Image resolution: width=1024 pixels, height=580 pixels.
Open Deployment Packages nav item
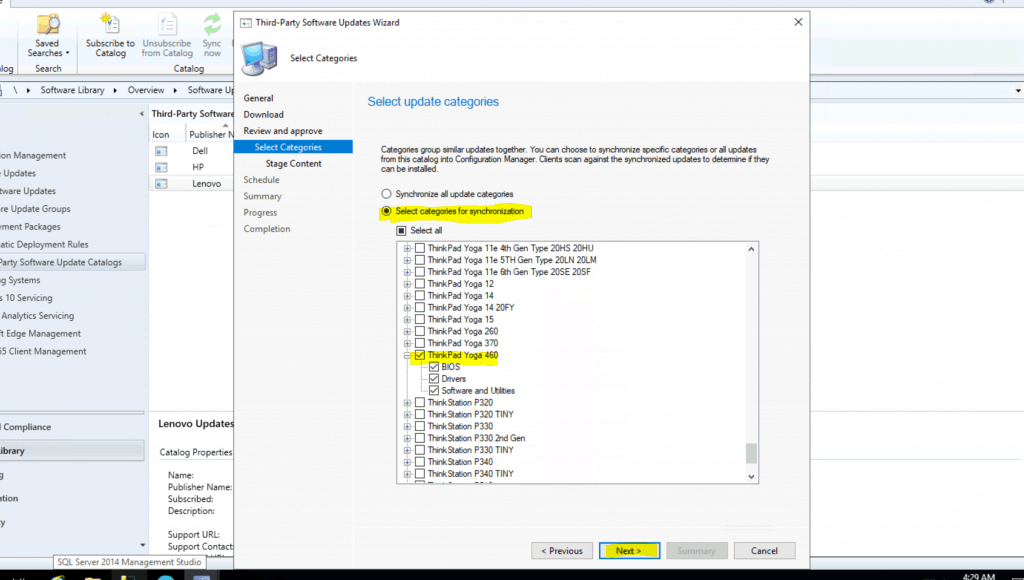click(30, 227)
